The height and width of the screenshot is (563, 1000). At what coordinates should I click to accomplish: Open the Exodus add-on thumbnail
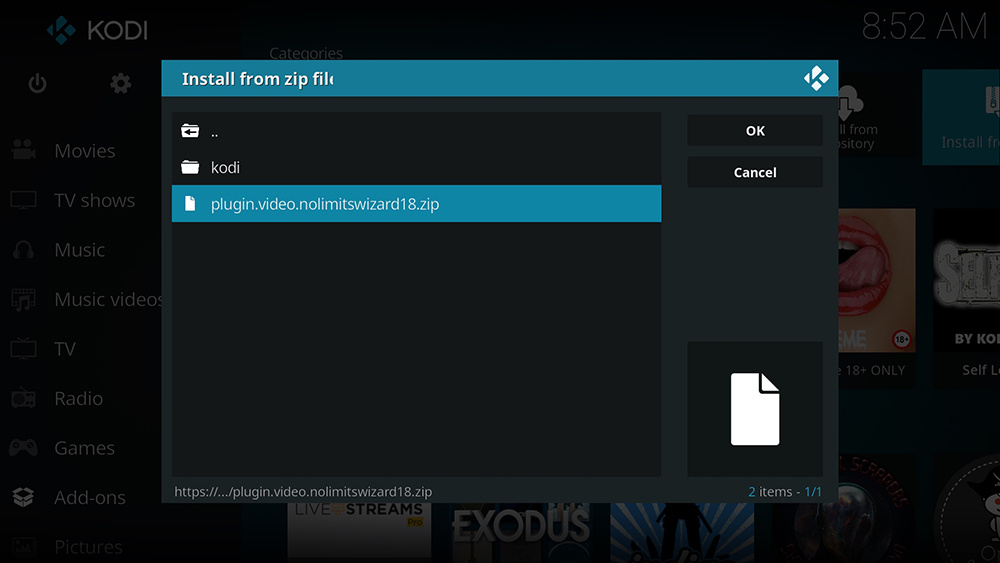pyautogui.click(x=522, y=532)
